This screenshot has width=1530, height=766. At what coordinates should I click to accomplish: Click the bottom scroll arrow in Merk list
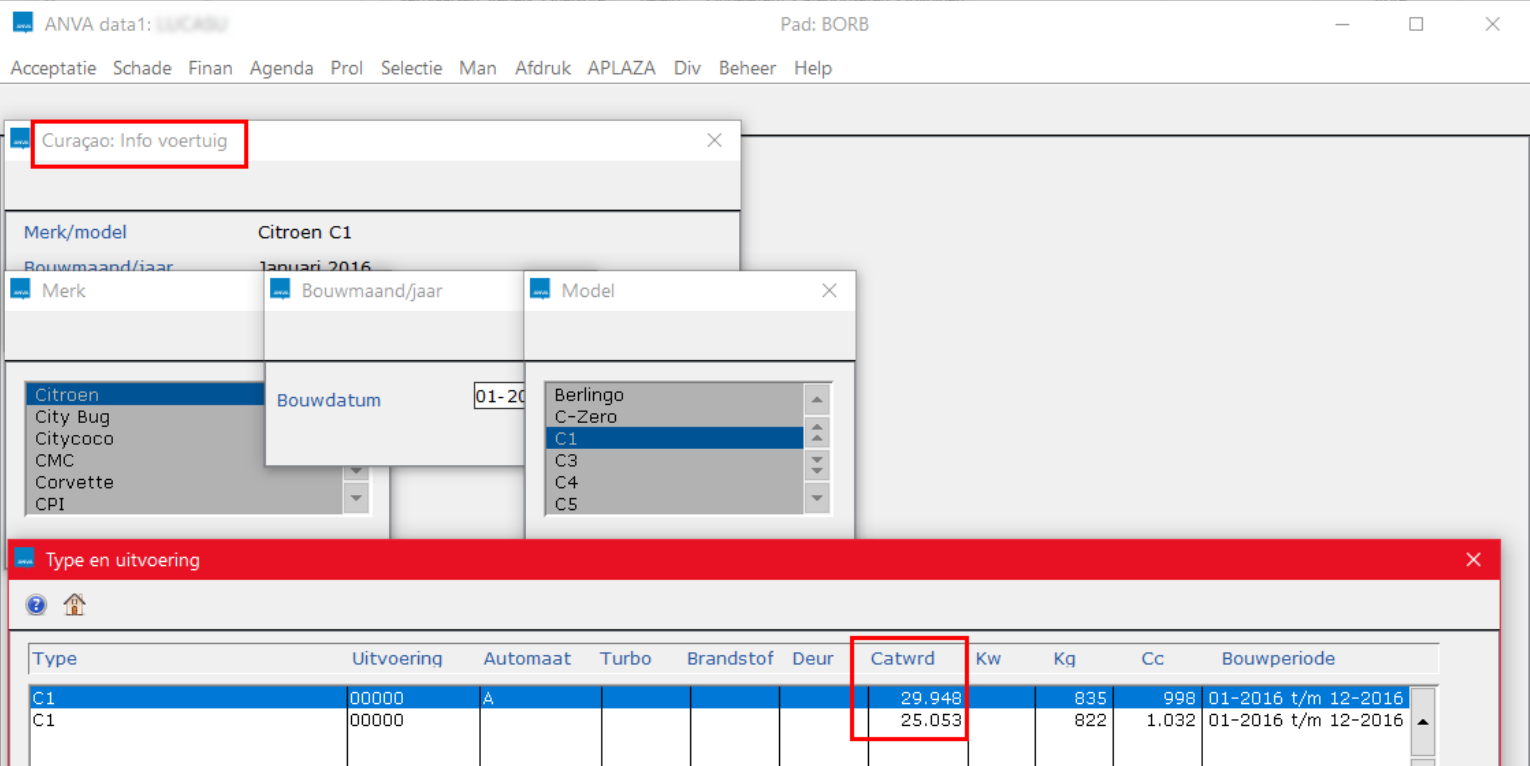[x=355, y=497]
